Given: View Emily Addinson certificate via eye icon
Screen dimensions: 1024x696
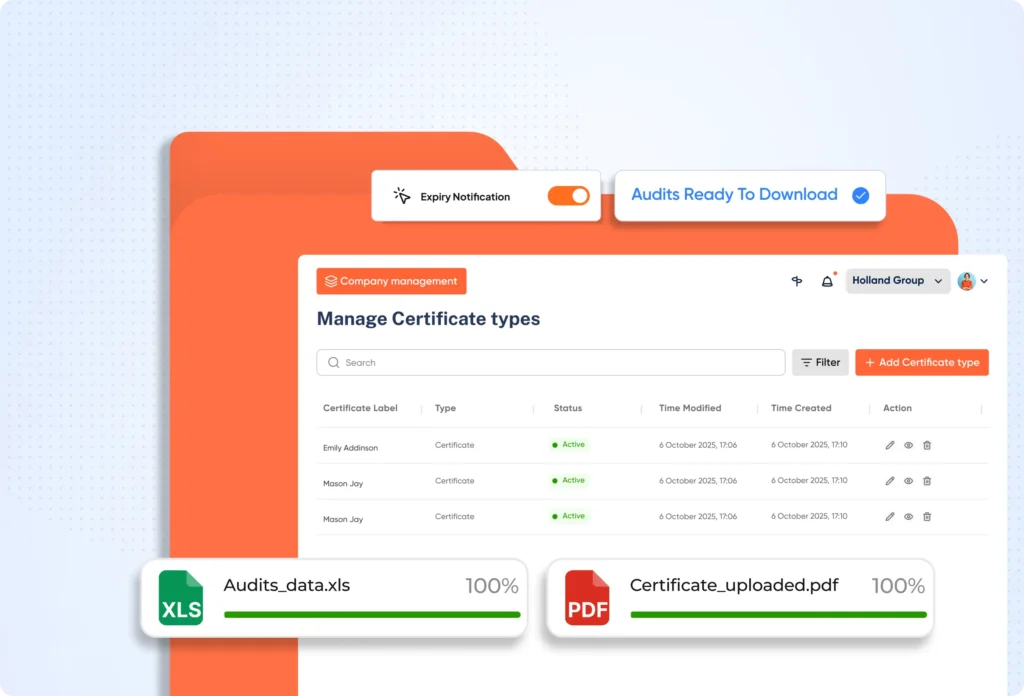Looking at the screenshot, I should pos(908,445).
